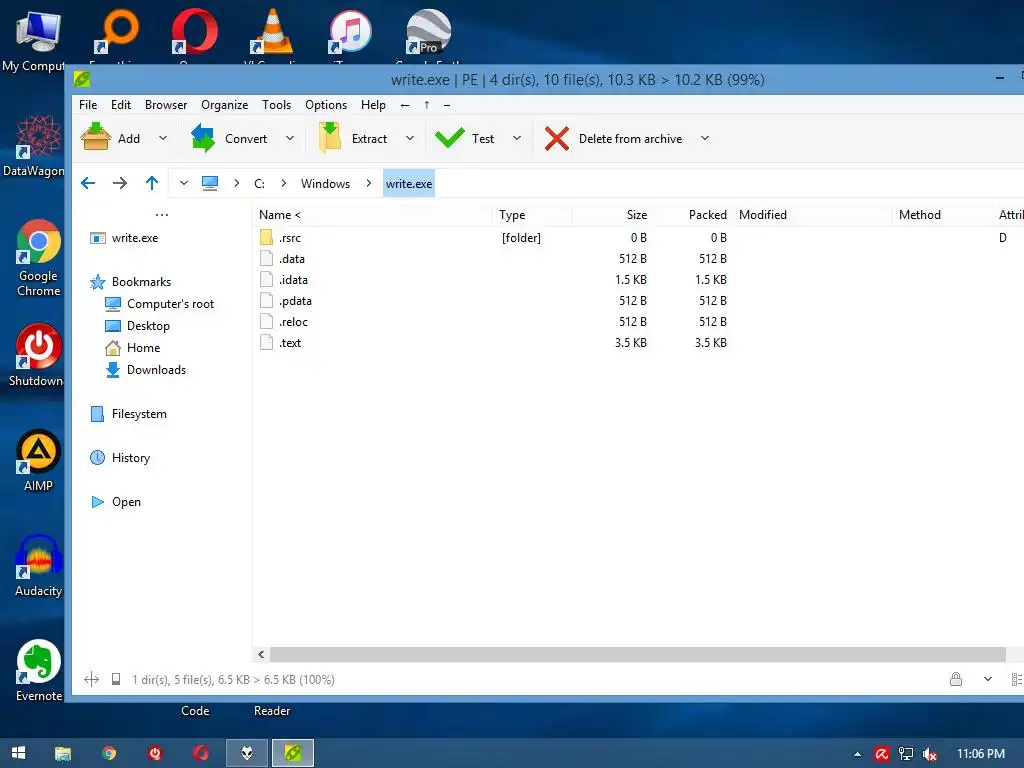The height and width of the screenshot is (768, 1024).
Task: Click the write.exe breadcrumb
Action: click(x=409, y=184)
